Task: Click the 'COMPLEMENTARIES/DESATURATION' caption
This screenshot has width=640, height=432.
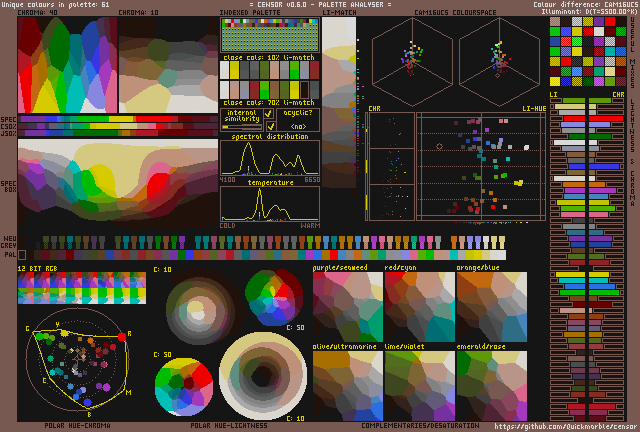Action: 420,425
